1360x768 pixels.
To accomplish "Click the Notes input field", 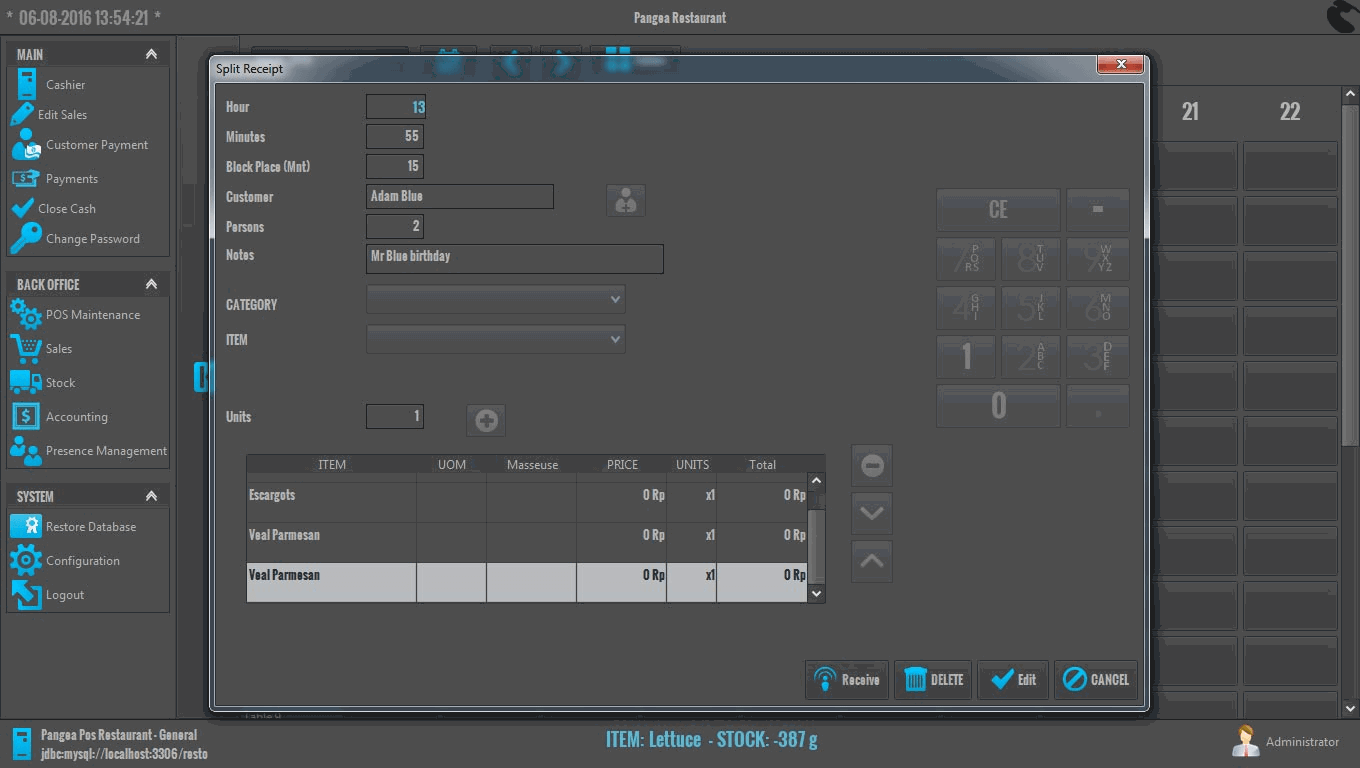I will (514, 258).
